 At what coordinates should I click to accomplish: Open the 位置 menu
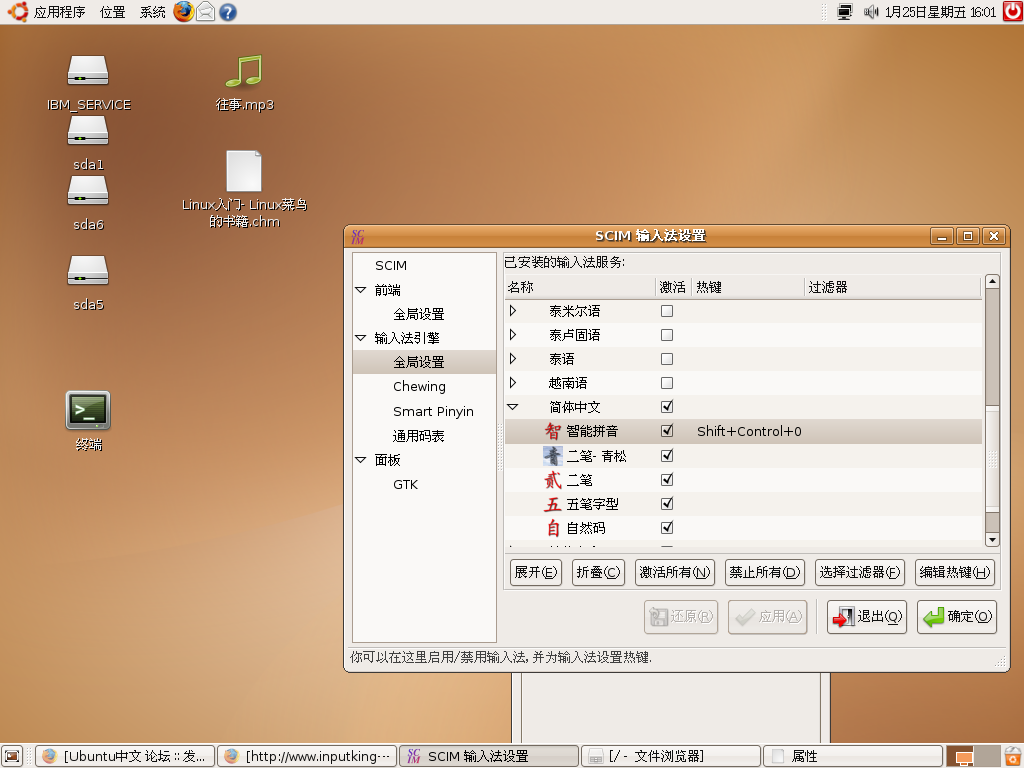click(112, 12)
